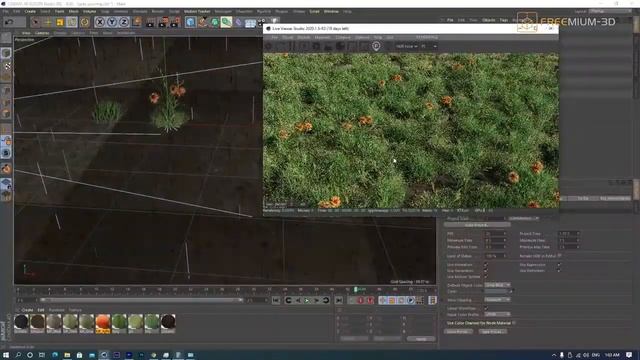
Task: Open the Objects menu in Live Viewer
Action: point(303,38)
